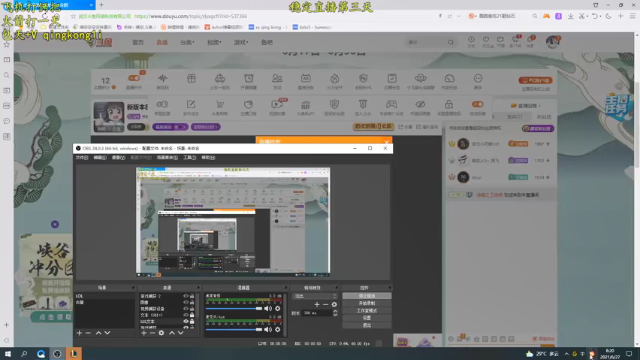
Task: Click the Douyu site search magnifier icon
Action: pyautogui.click(x=451, y=42)
